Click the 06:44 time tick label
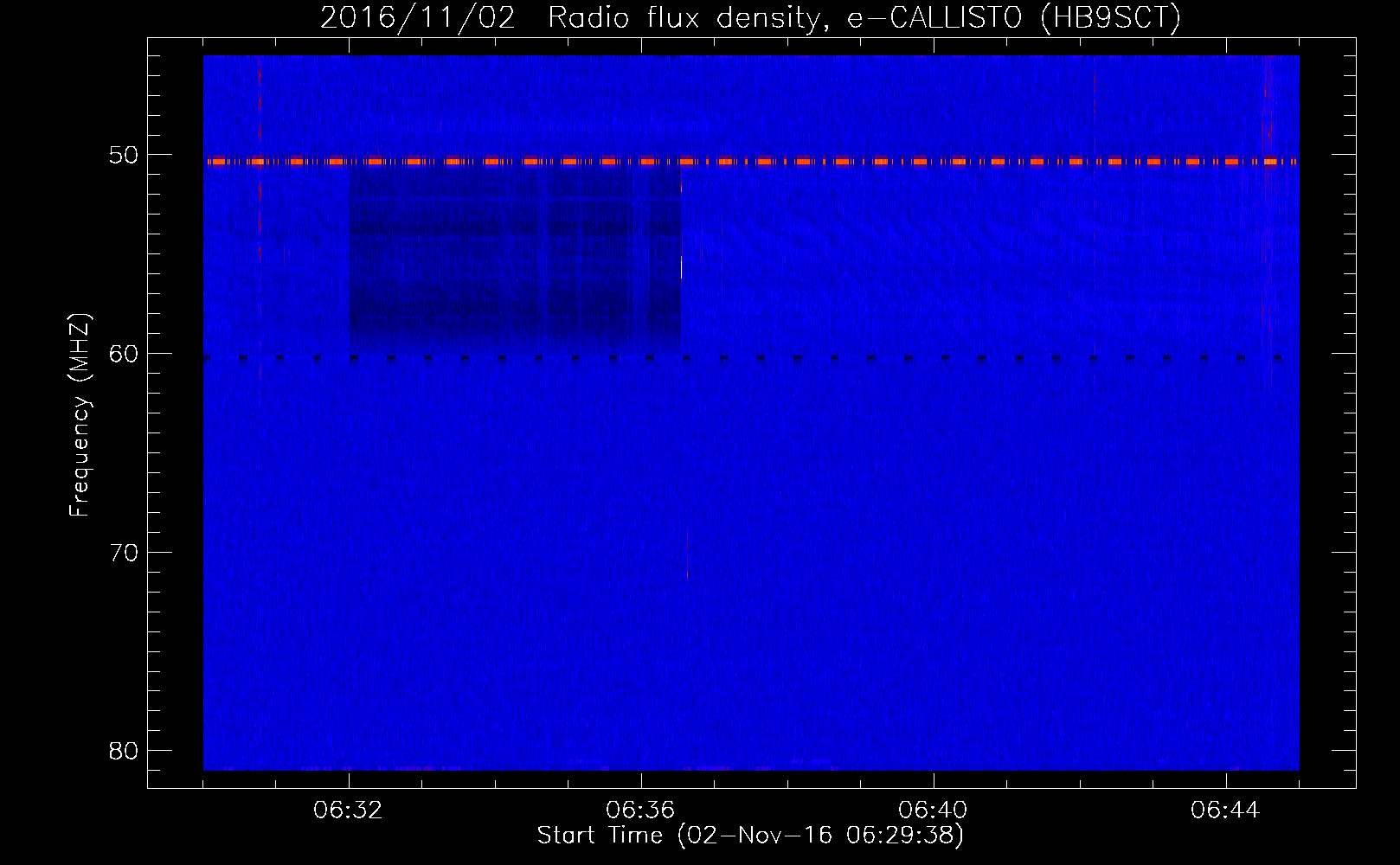This screenshot has height=865, width=1400. coord(1225,811)
